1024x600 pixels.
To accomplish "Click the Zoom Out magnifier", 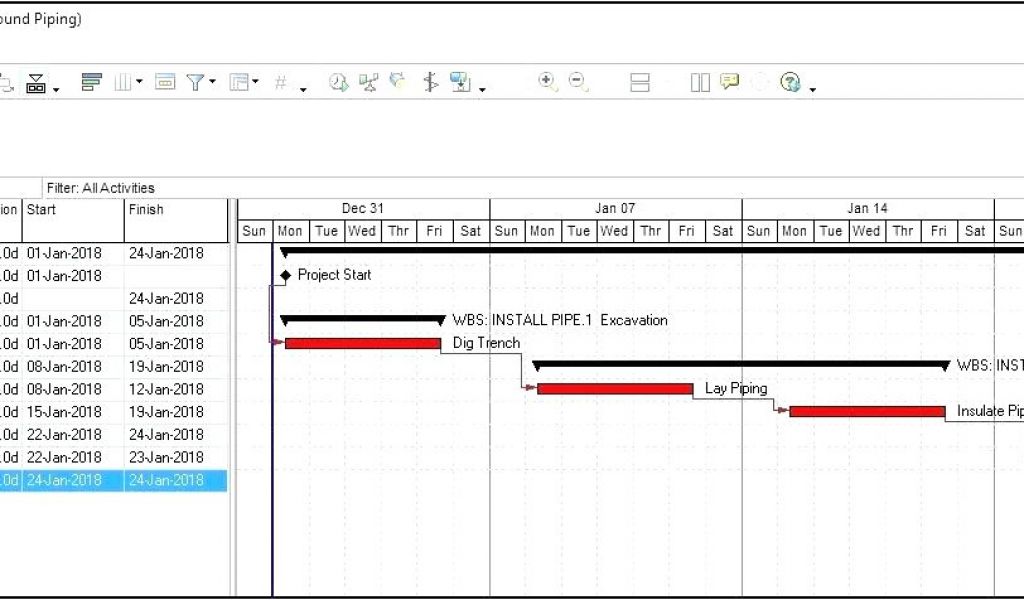I will click(578, 82).
